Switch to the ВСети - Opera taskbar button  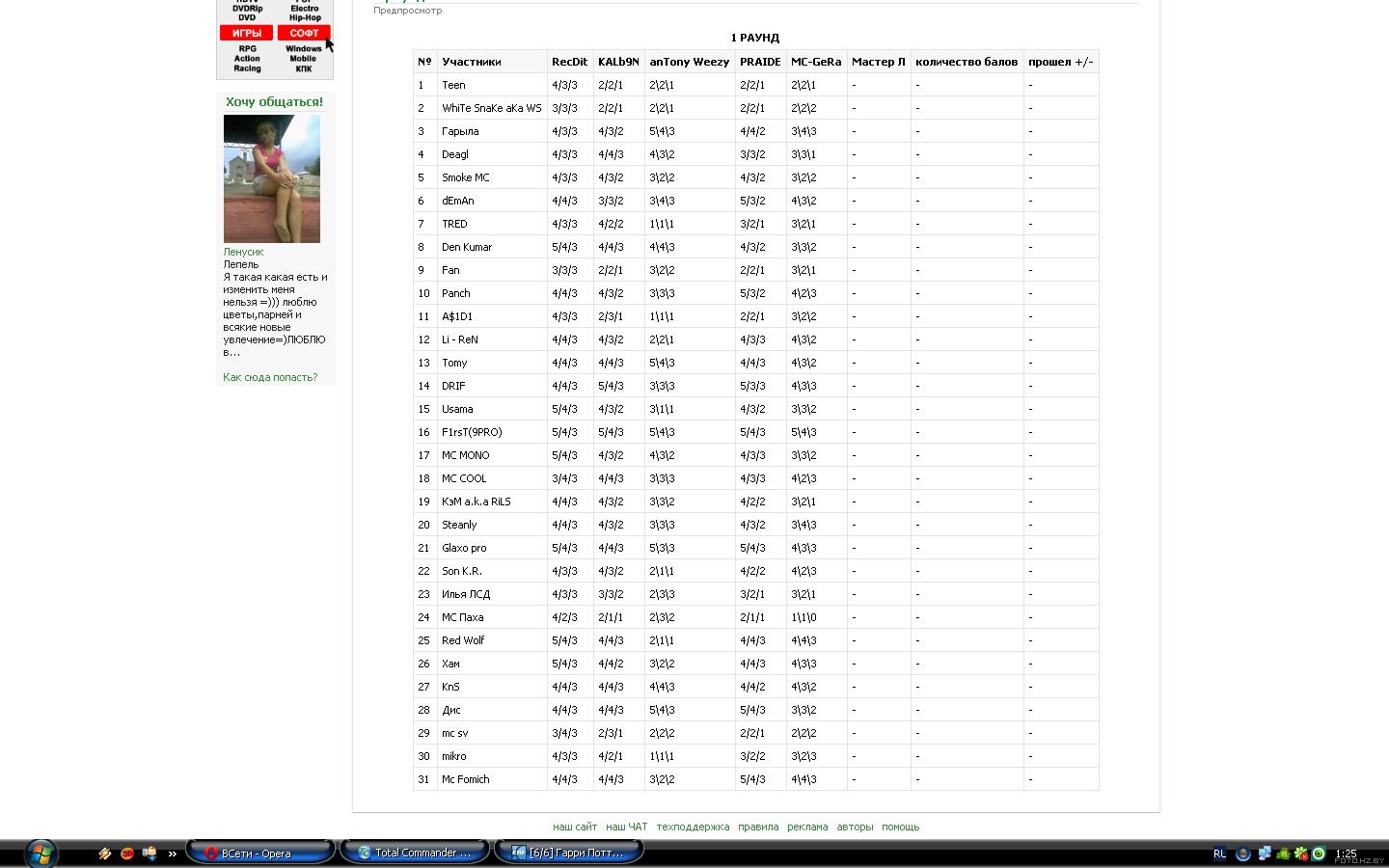259,853
